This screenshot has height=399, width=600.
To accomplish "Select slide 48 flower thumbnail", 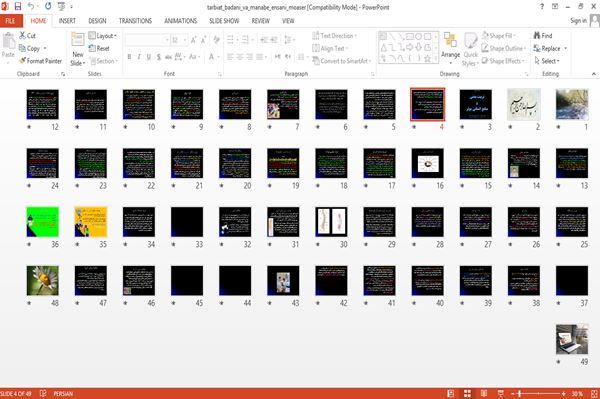I will (42, 280).
